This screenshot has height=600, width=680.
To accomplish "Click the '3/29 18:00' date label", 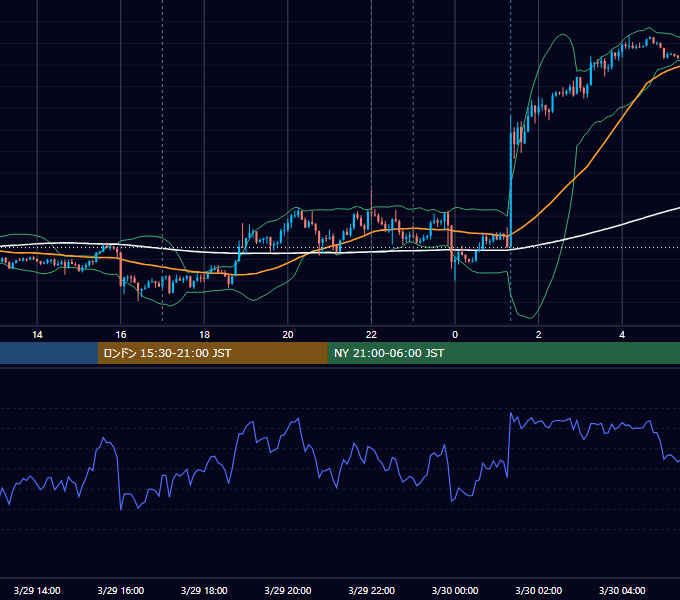I will point(204,590).
